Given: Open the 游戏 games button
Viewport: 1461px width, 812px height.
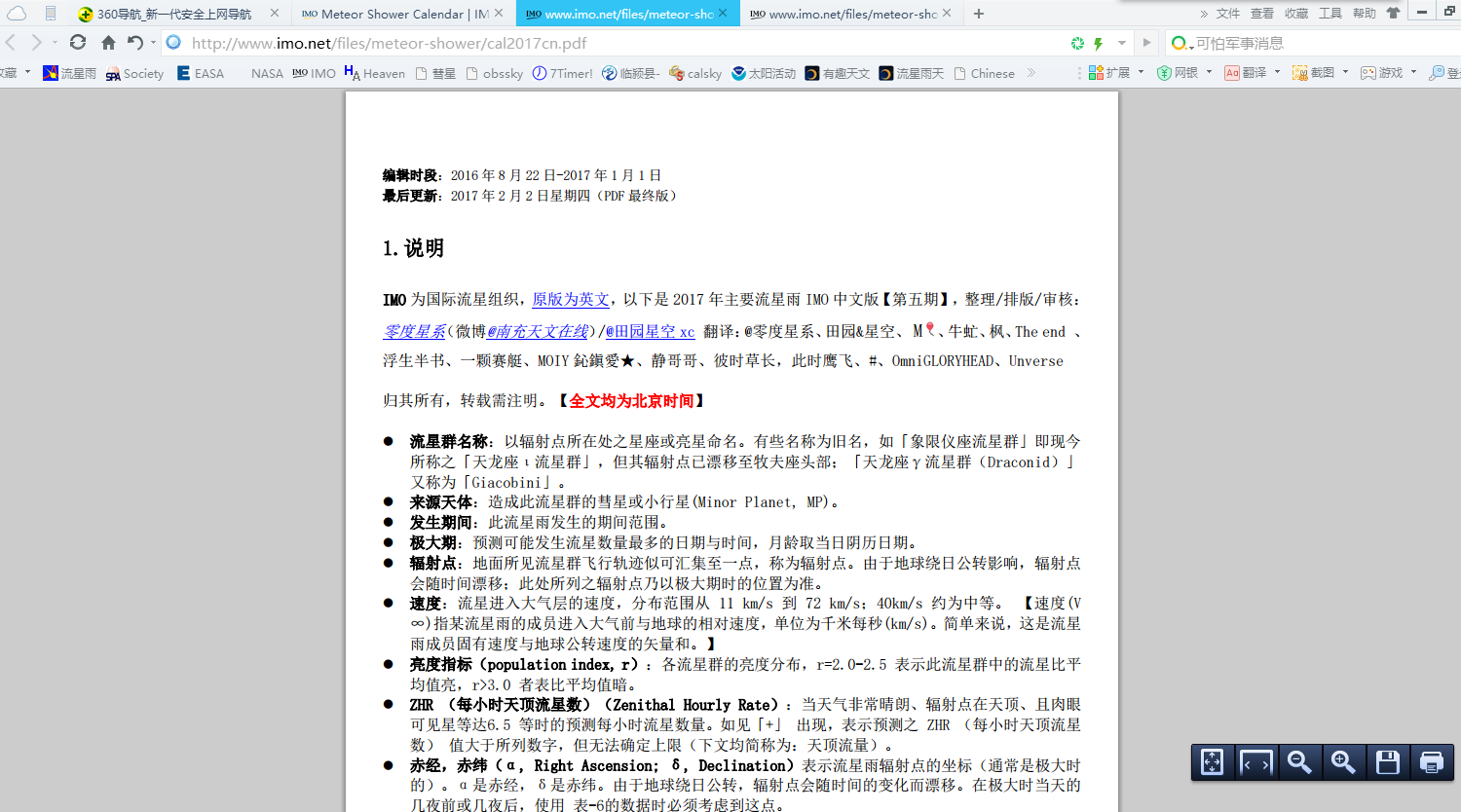Looking at the screenshot, I should tap(1382, 73).
